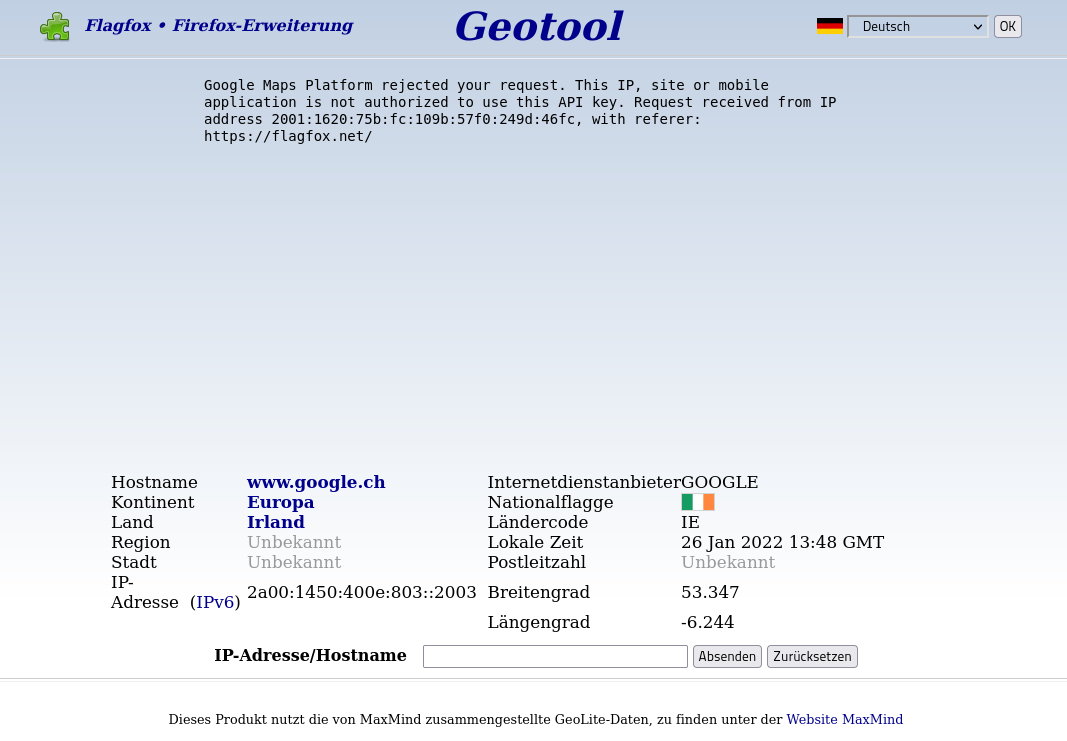Submit the lookup with Absenden button
The image size is (1067, 741).
pyautogui.click(x=727, y=657)
